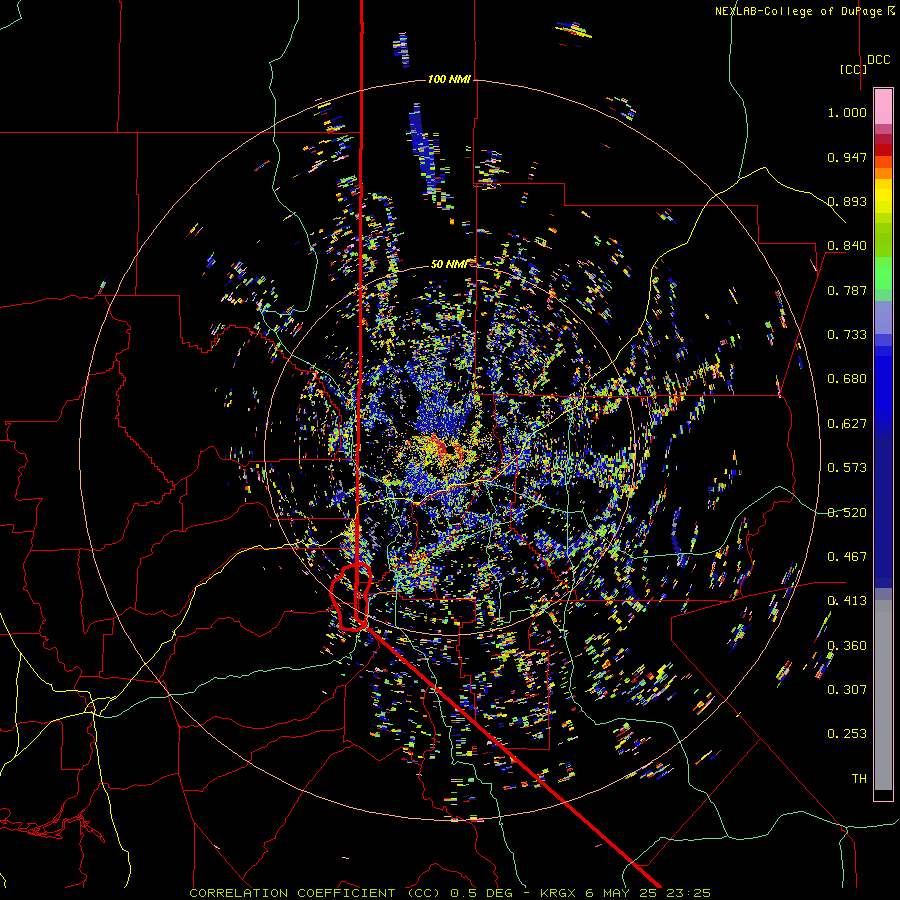Click the 0.947 scale value
Image resolution: width=900 pixels, height=900 pixels.
tap(847, 157)
